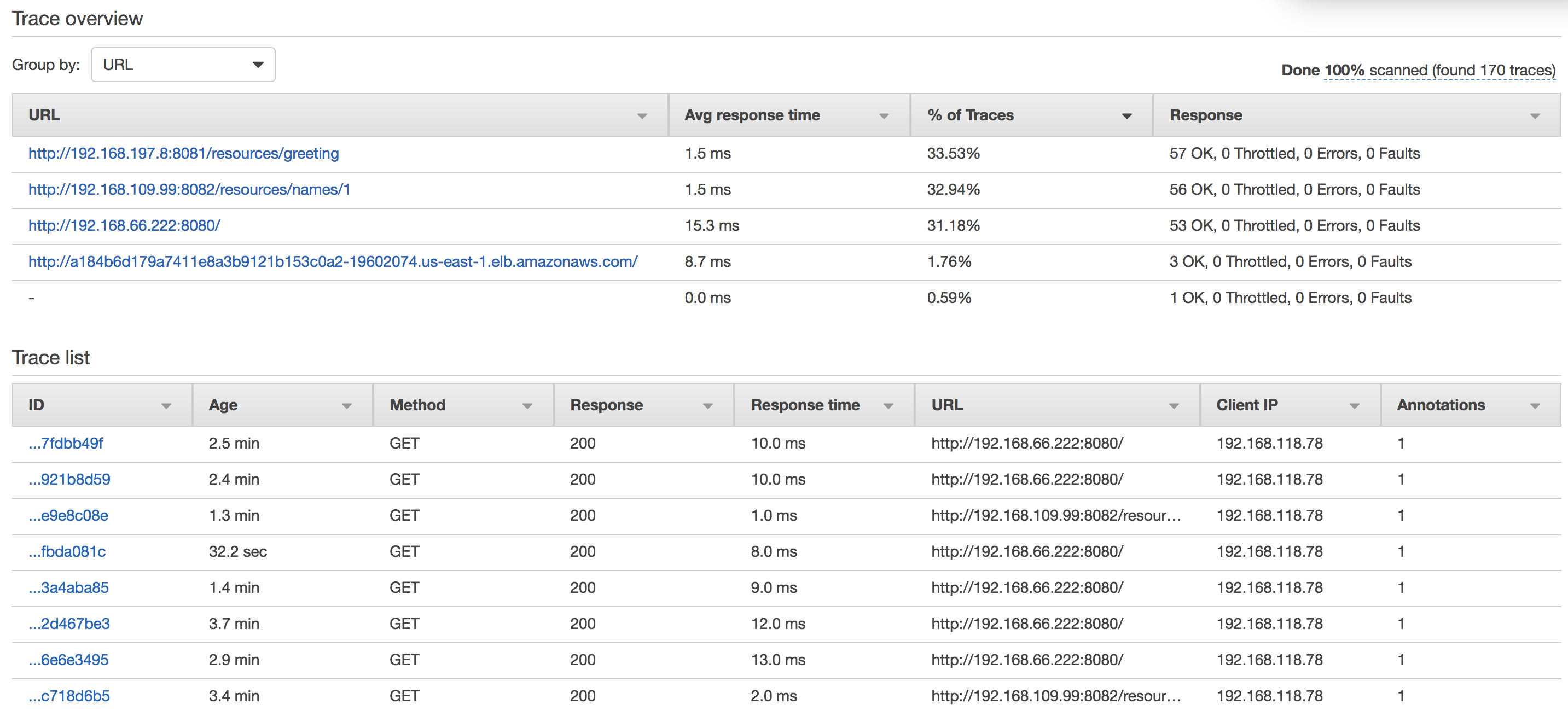The image size is (1568, 710).
Task: Sort overview Response column arrow
Action: [1535, 115]
